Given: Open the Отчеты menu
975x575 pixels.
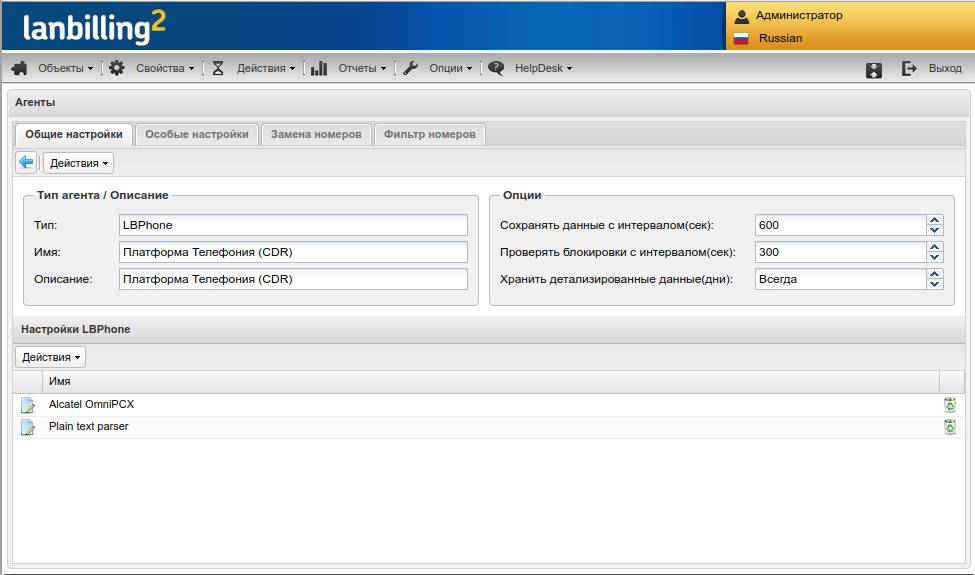Looking at the screenshot, I should pyautogui.click(x=362, y=68).
